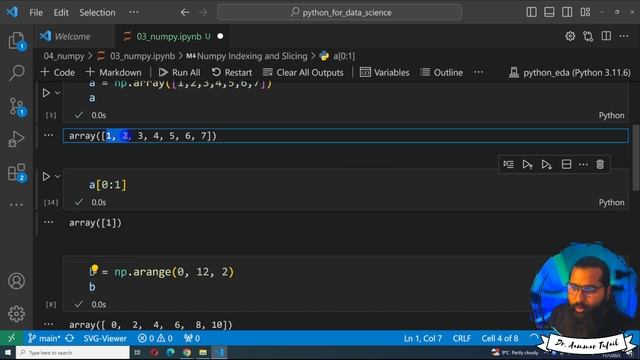Open errors and warnings status item
640x360 pixels.
click(x=155, y=338)
